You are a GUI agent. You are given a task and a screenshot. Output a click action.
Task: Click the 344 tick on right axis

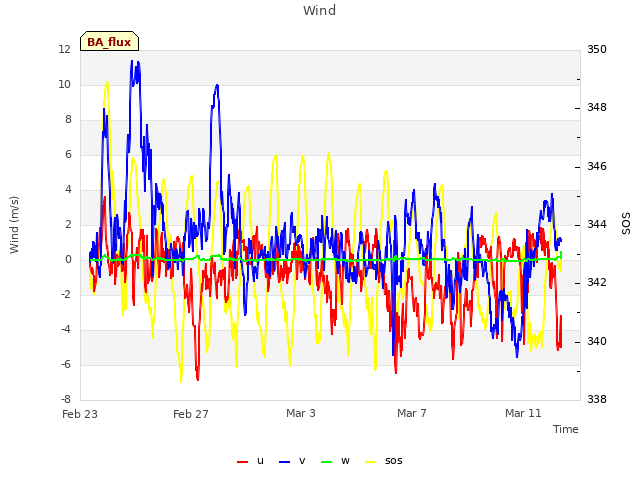[597, 224]
